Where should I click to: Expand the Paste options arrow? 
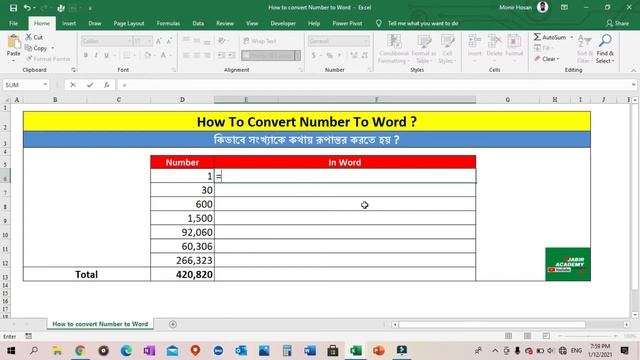(13, 60)
